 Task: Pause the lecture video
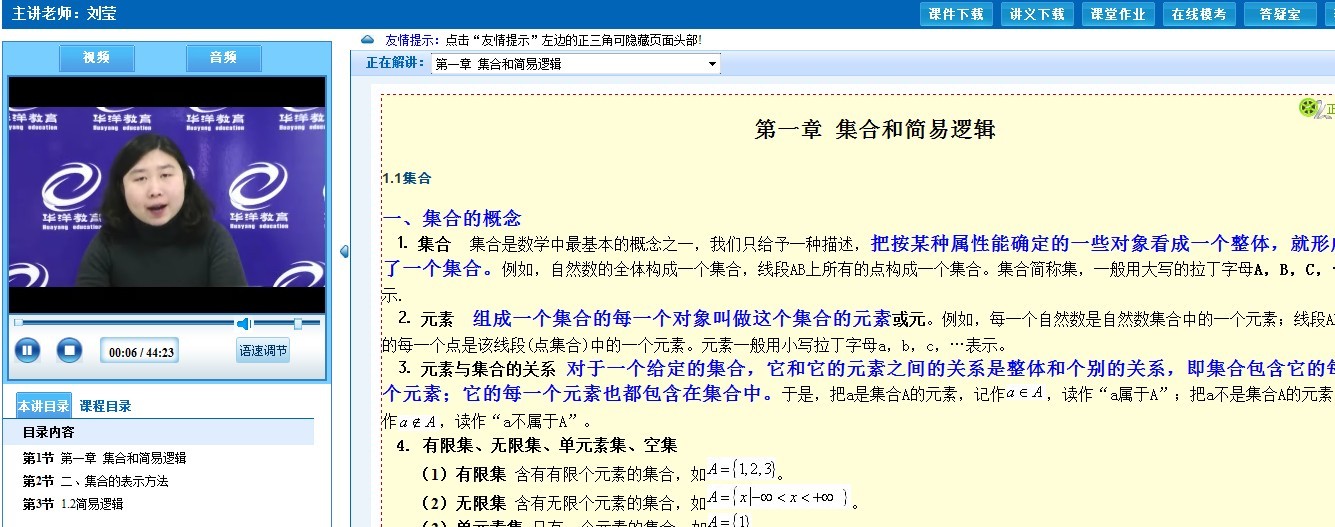[28, 351]
